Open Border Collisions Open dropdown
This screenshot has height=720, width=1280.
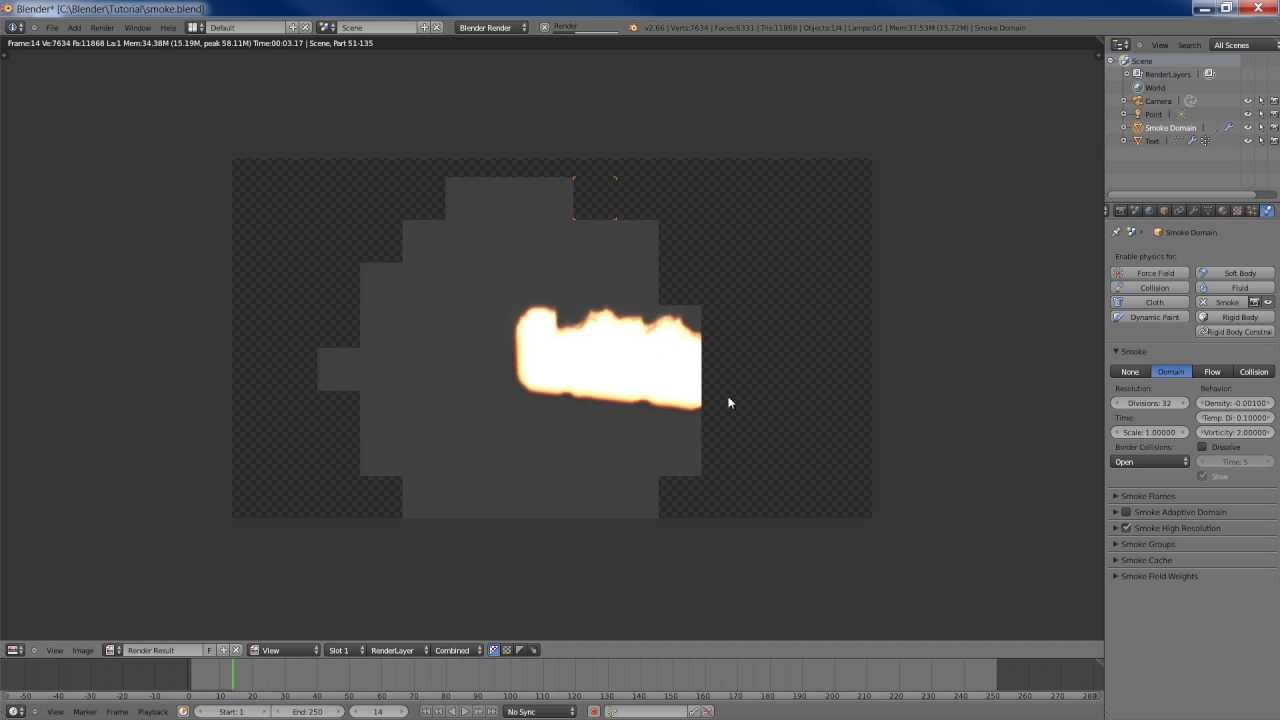(x=1151, y=462)
